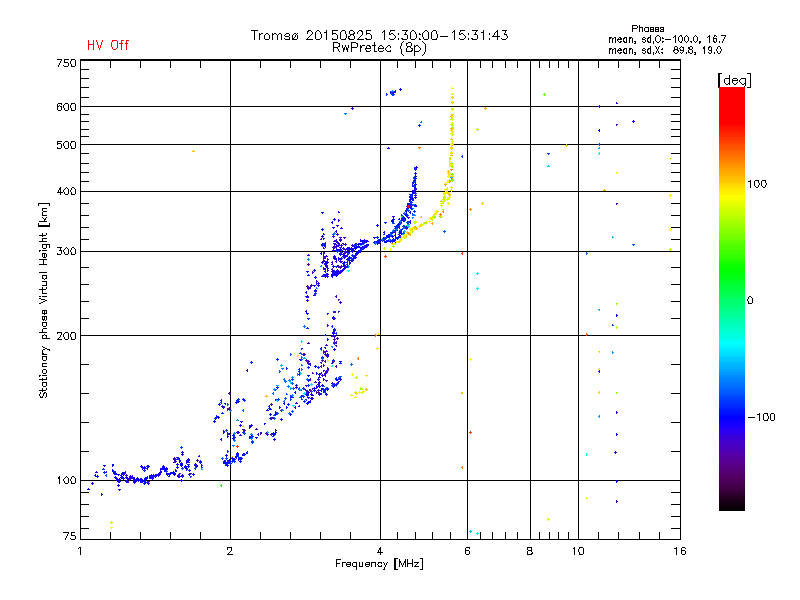Click frequency axis label '2'
800x600 pixels.
(230, 551)
